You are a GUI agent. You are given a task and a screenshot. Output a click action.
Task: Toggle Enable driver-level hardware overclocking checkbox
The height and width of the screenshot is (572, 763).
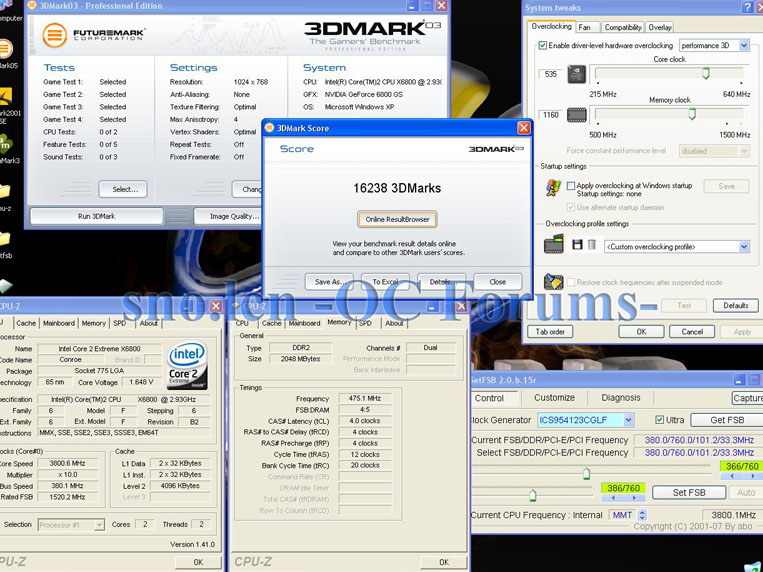(x=543, y=45)
